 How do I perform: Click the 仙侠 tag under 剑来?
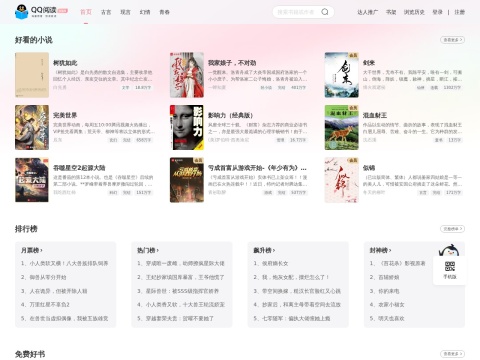coord(420,87)
